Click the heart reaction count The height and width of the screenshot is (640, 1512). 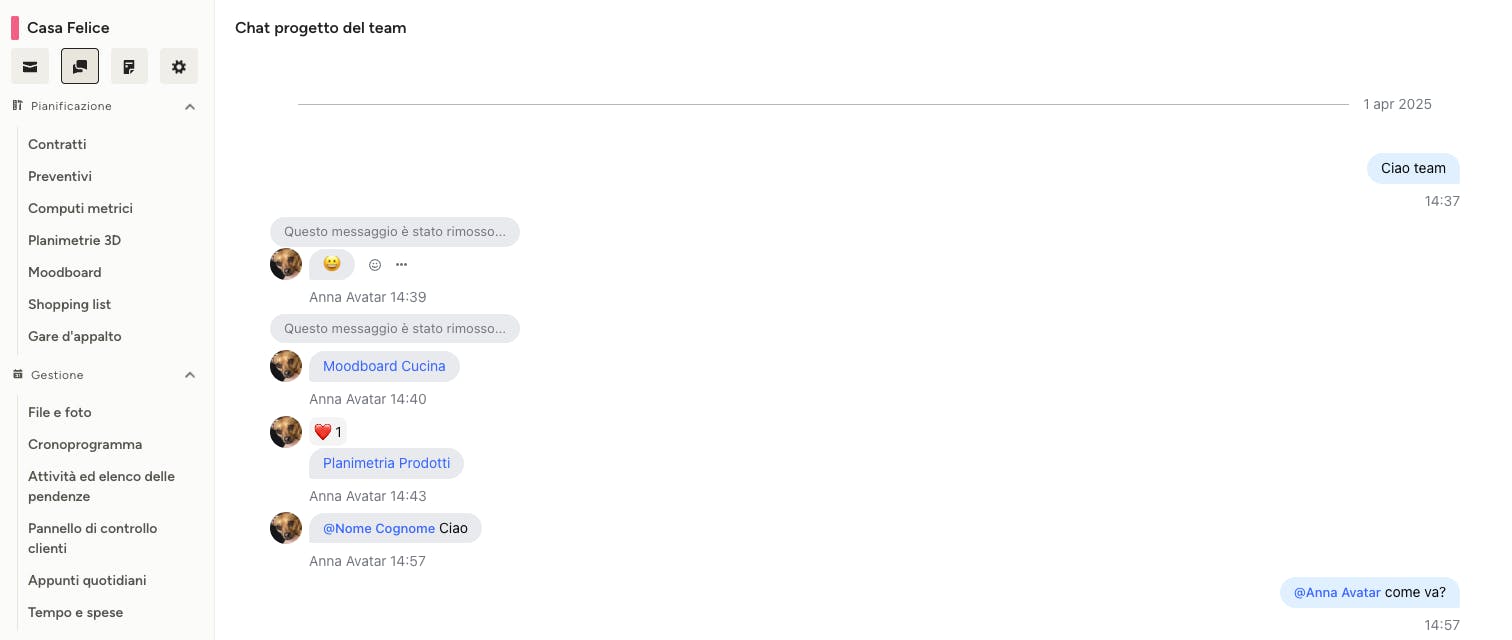click(x=328, y=432)
